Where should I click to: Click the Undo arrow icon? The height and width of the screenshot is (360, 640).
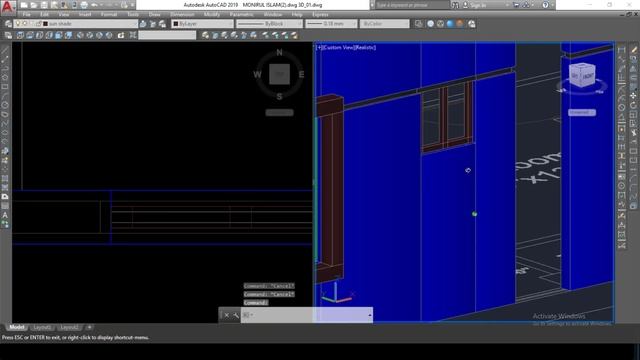[94, 5]
